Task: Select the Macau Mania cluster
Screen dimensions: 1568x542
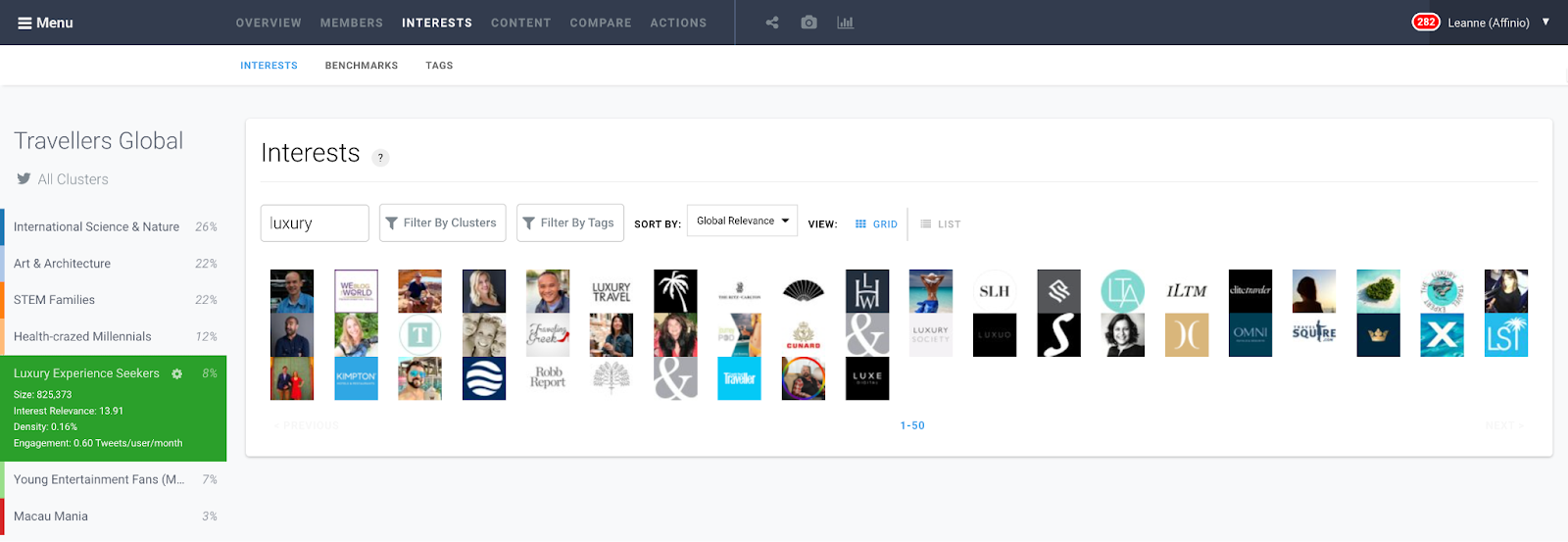Action: [x=114, y=517]
